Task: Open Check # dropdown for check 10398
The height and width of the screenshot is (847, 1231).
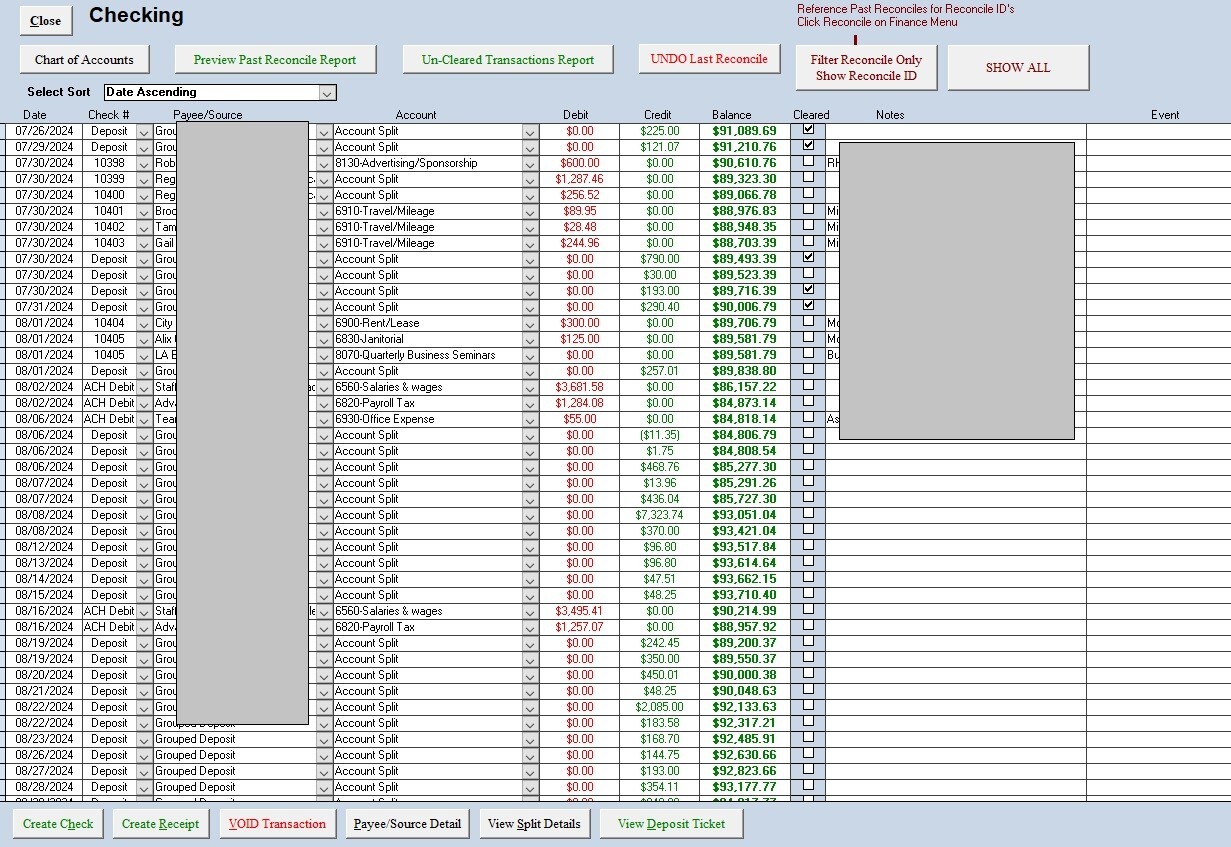Action: (x=144, y=163)
